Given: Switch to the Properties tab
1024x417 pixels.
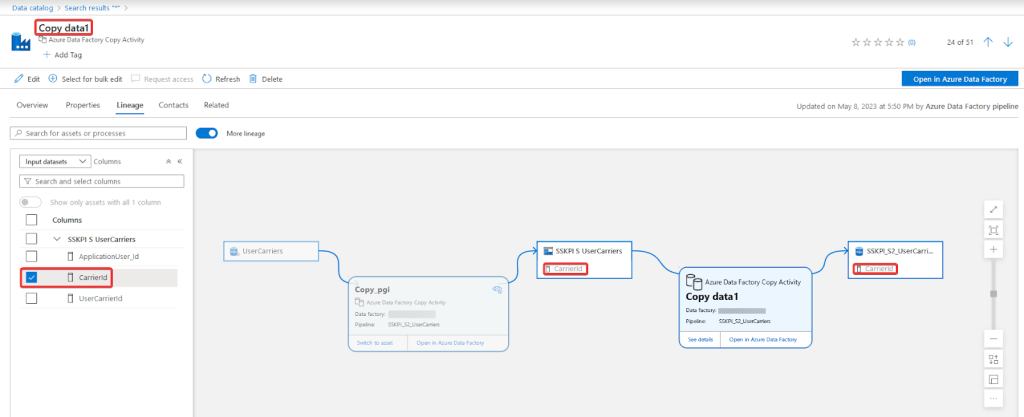Looking at the screenshot, I should pyautogui.click(x=82, y=105).
